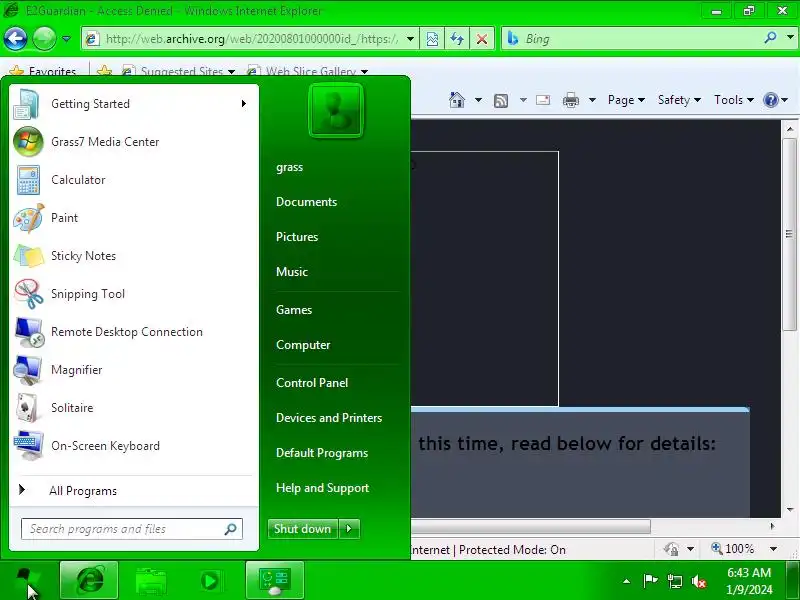Open recent pages dropdown next to Forward
The image size is (800, 600).
coord(66,39)
